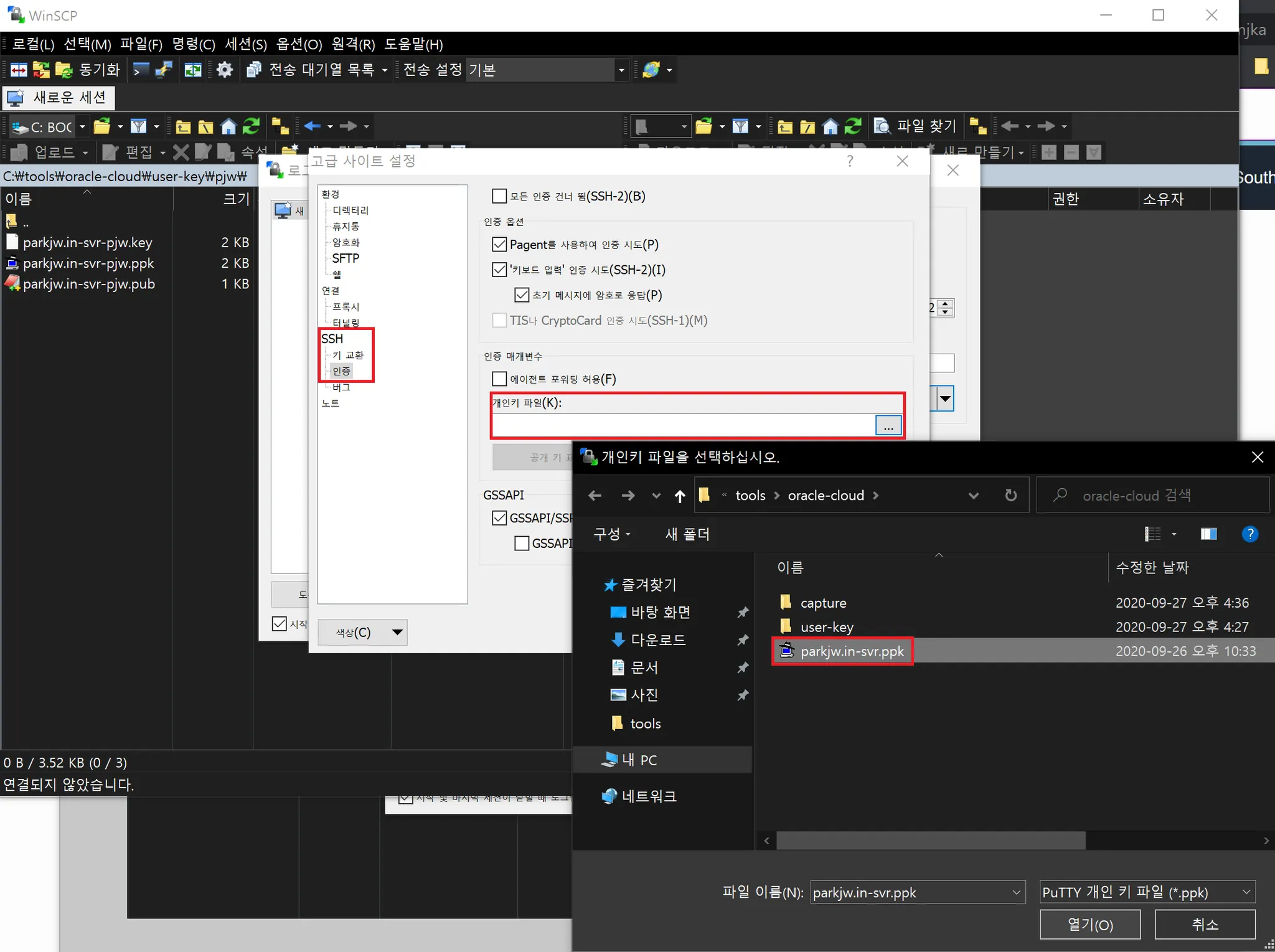
Task: Click the settings gear icon in toolbar
Action: 225,70
